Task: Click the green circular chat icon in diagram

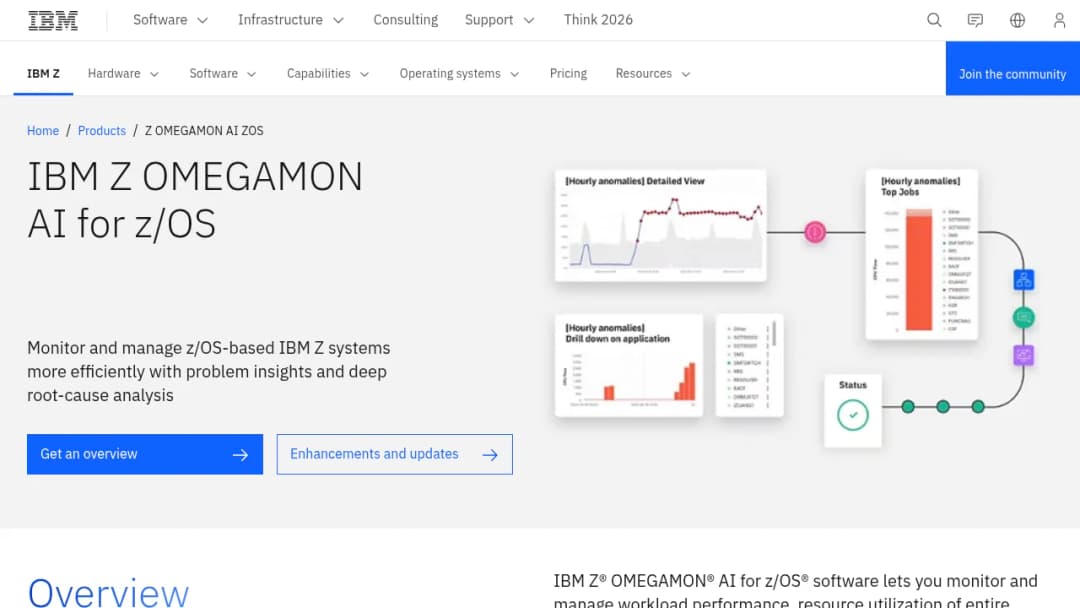Action: click(x=1024, y=317)
